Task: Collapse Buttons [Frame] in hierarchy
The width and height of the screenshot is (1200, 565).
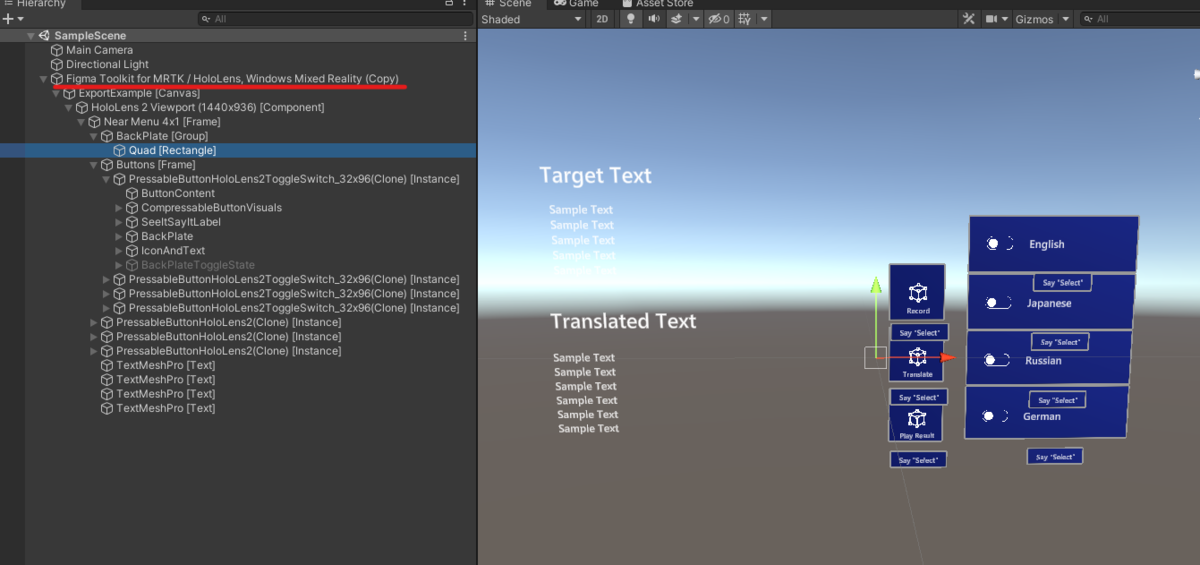Action: [x=94, y=165]
